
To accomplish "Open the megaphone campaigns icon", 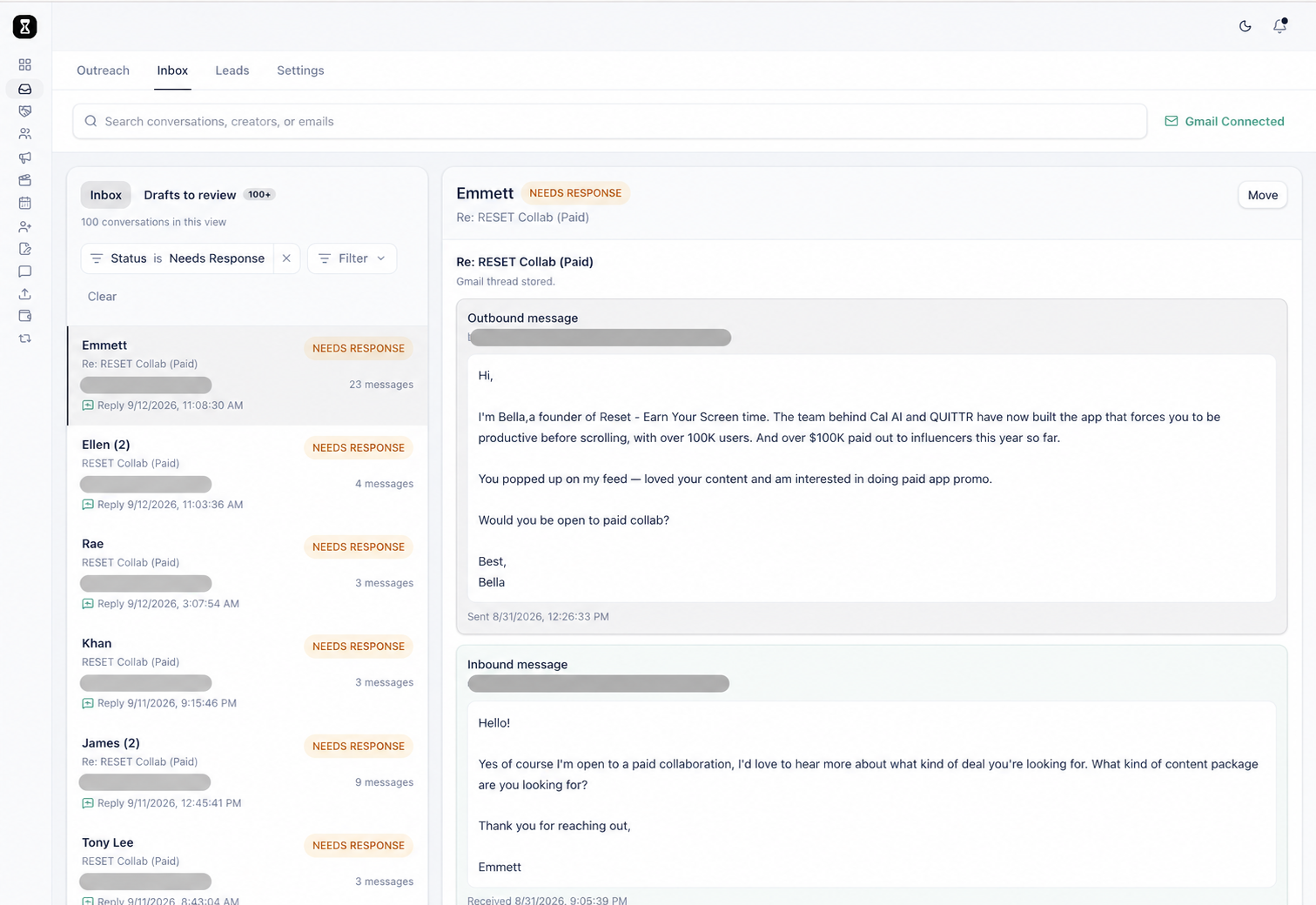I will [24, 158].
